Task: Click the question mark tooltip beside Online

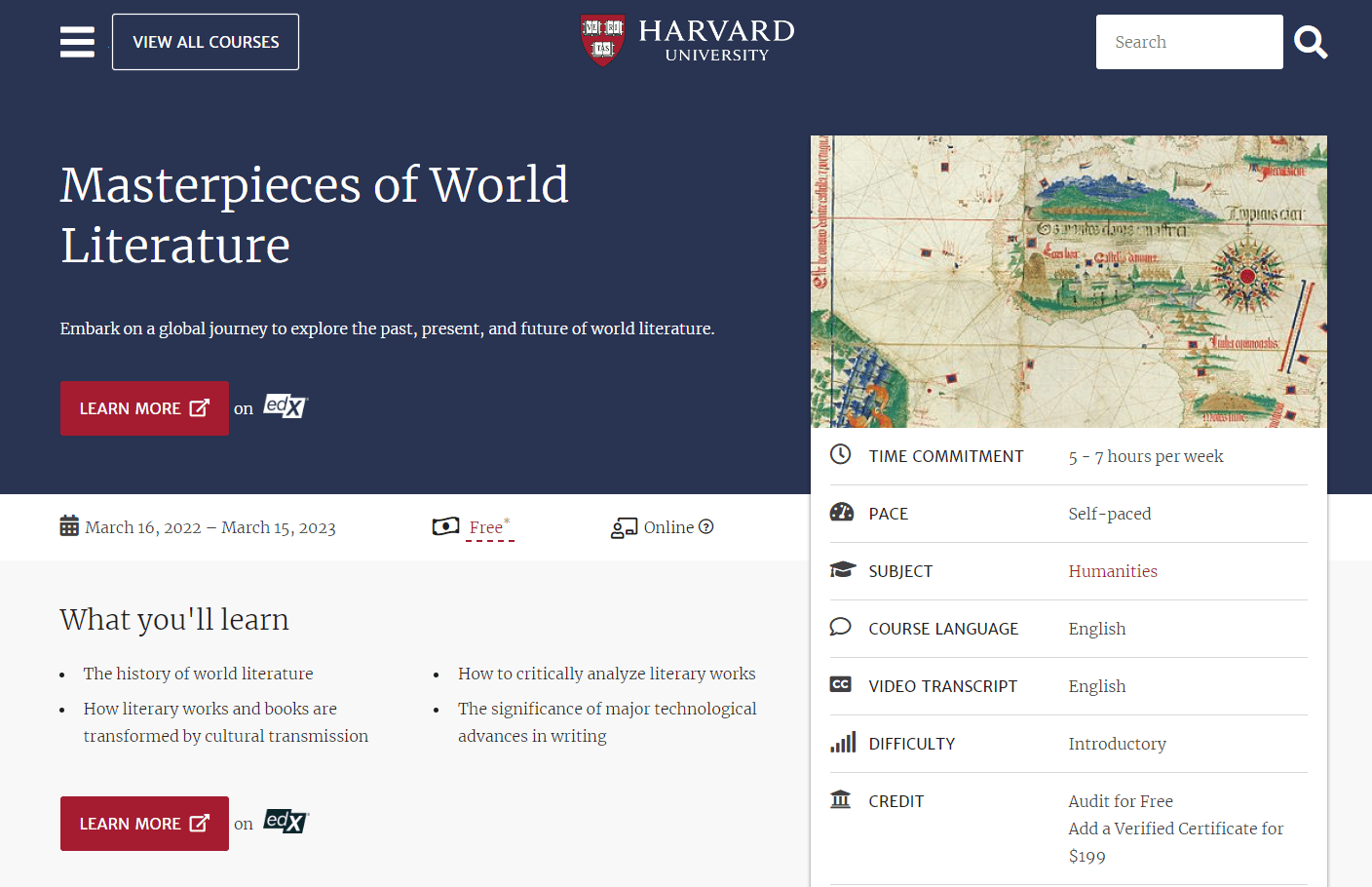Action: 707,526
